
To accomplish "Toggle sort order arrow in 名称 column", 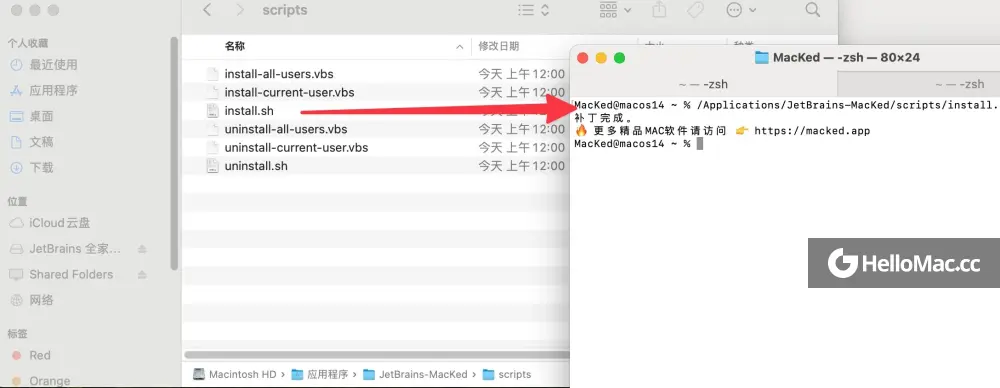I will (x=459, y=47).
